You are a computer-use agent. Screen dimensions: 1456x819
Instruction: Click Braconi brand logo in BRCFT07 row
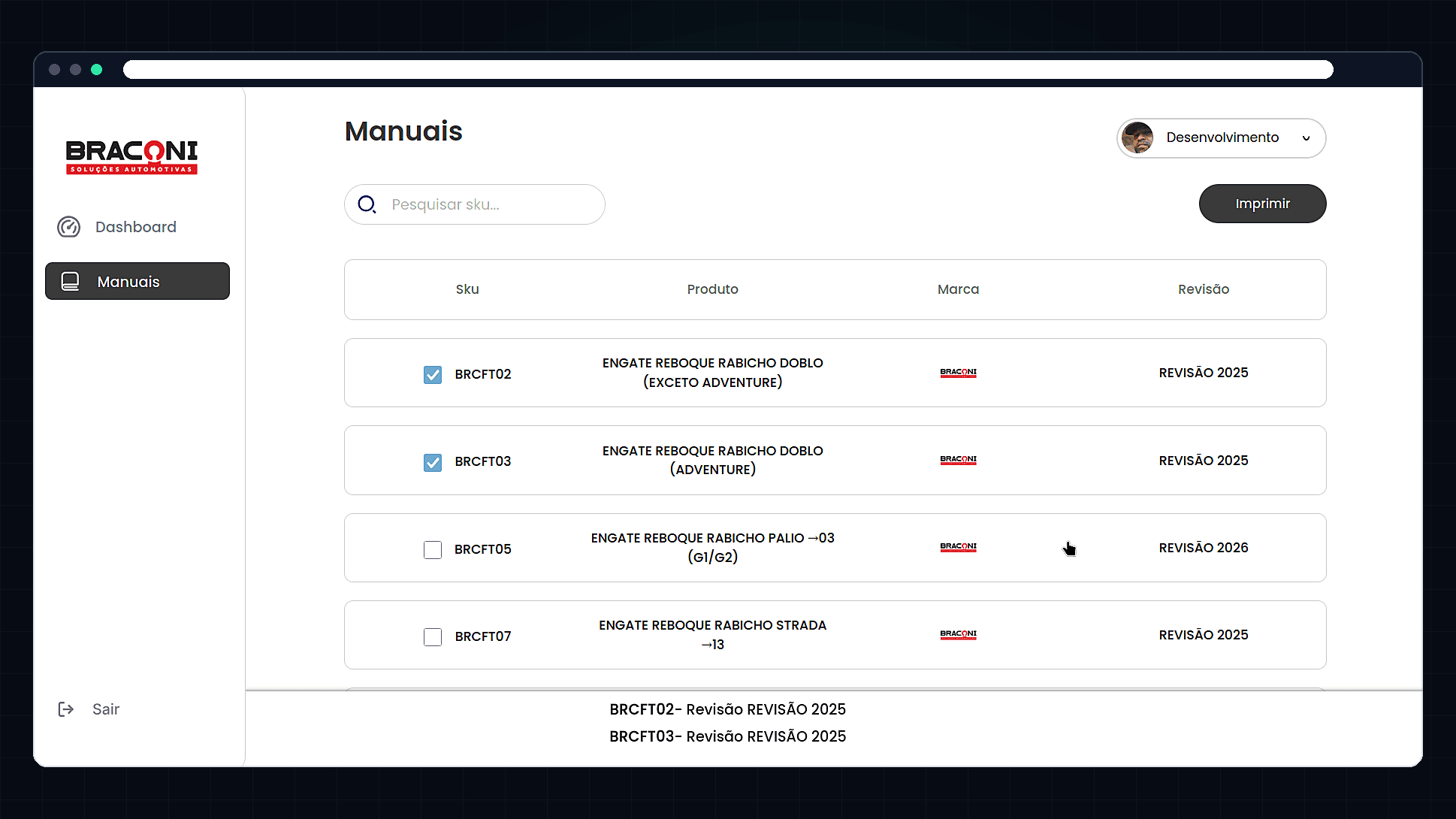pyautogui.click(x=958, y=635)
